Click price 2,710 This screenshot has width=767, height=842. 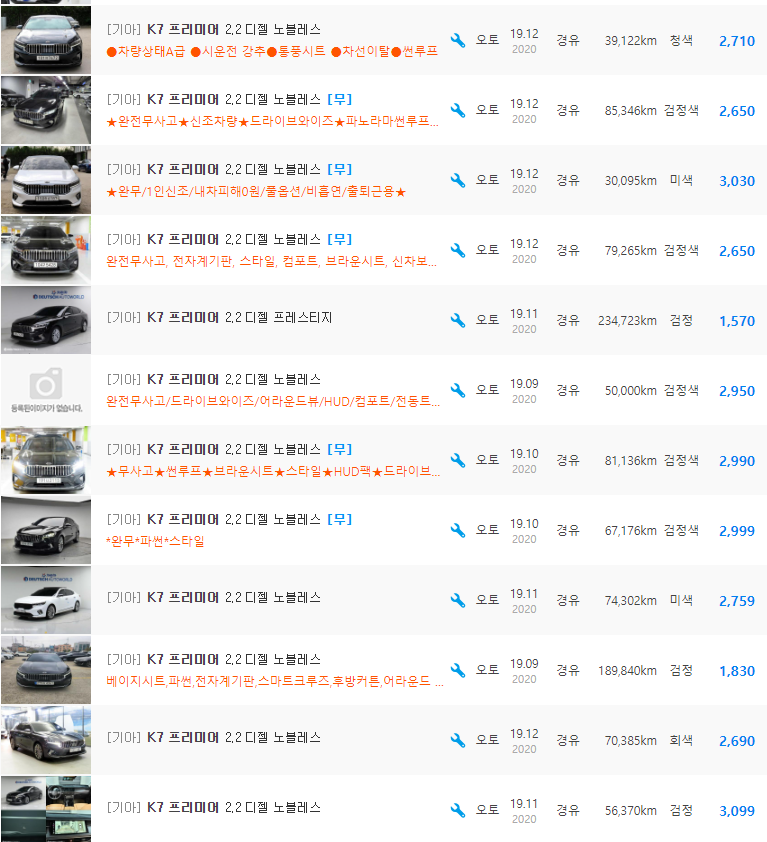[737, 41]
